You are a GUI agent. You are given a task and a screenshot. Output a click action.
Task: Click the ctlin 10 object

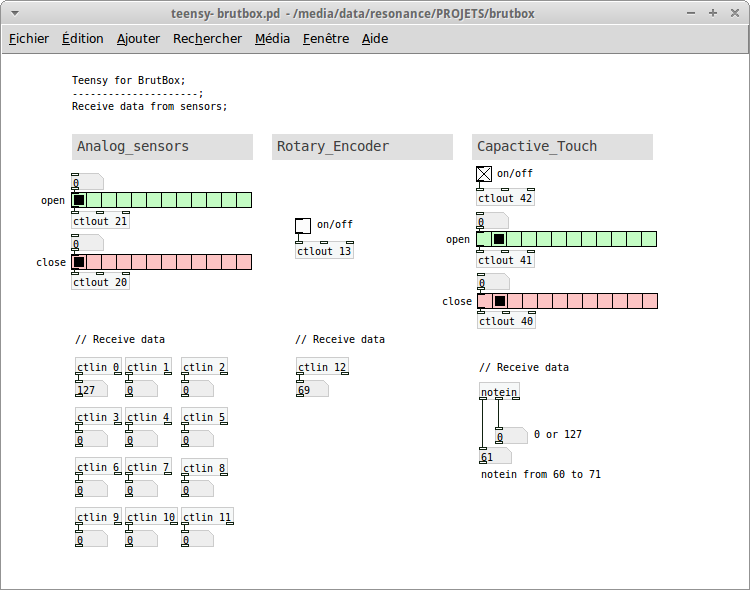click(151, 517)
